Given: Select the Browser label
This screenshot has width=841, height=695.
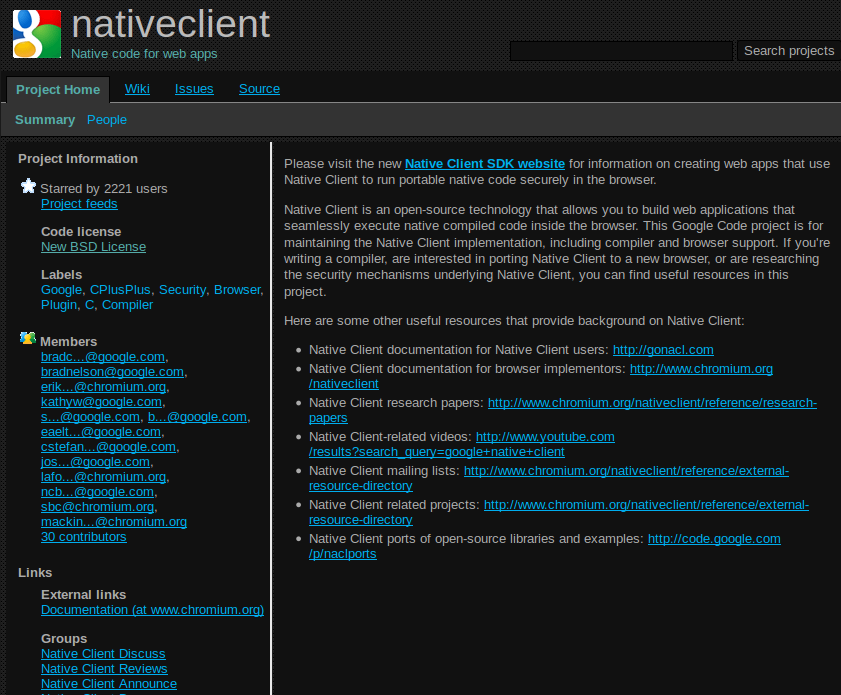Looking at the screenshot, I should point(237,290).
